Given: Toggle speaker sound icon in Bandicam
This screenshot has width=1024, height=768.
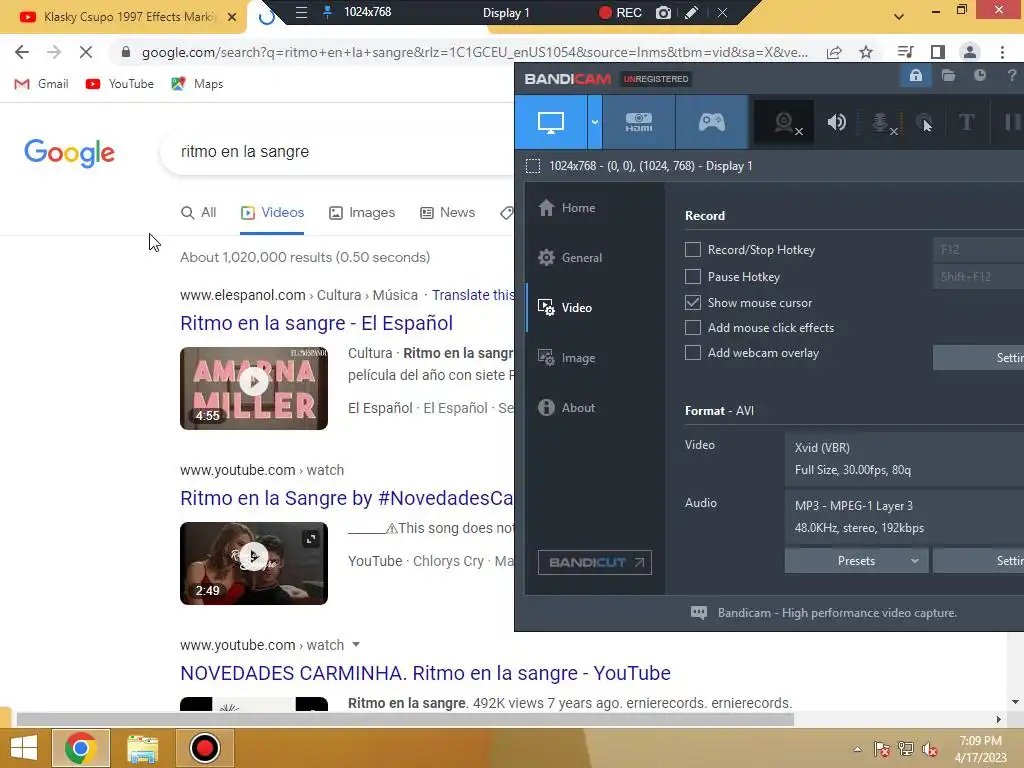Looking at the screenshot, I should 836,122.
